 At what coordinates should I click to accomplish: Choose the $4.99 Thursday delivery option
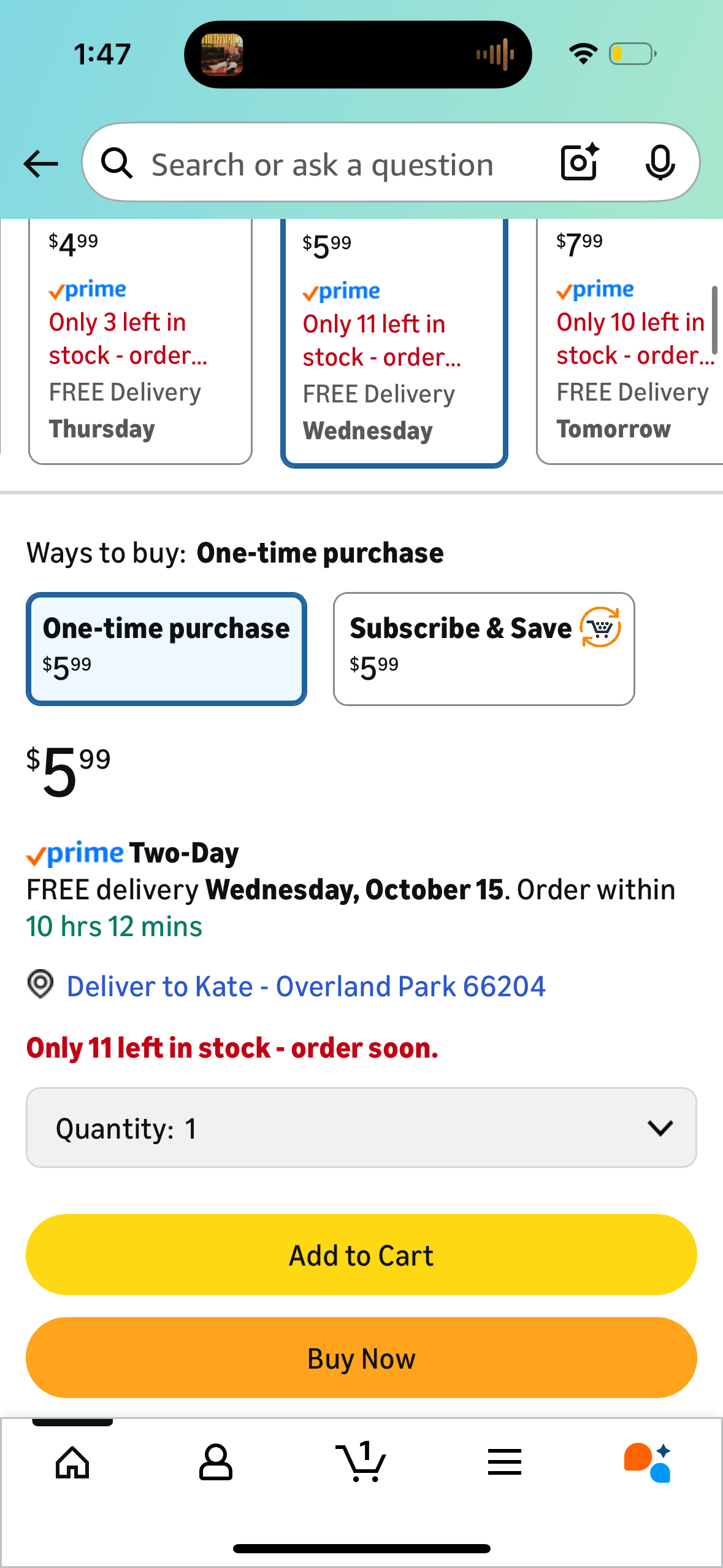140,341
